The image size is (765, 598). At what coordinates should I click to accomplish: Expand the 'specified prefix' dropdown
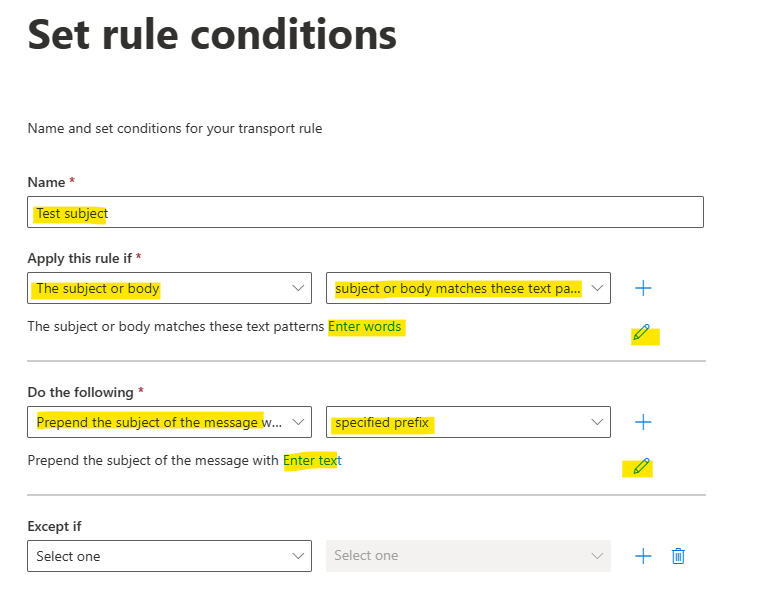[x=468, y=422]
